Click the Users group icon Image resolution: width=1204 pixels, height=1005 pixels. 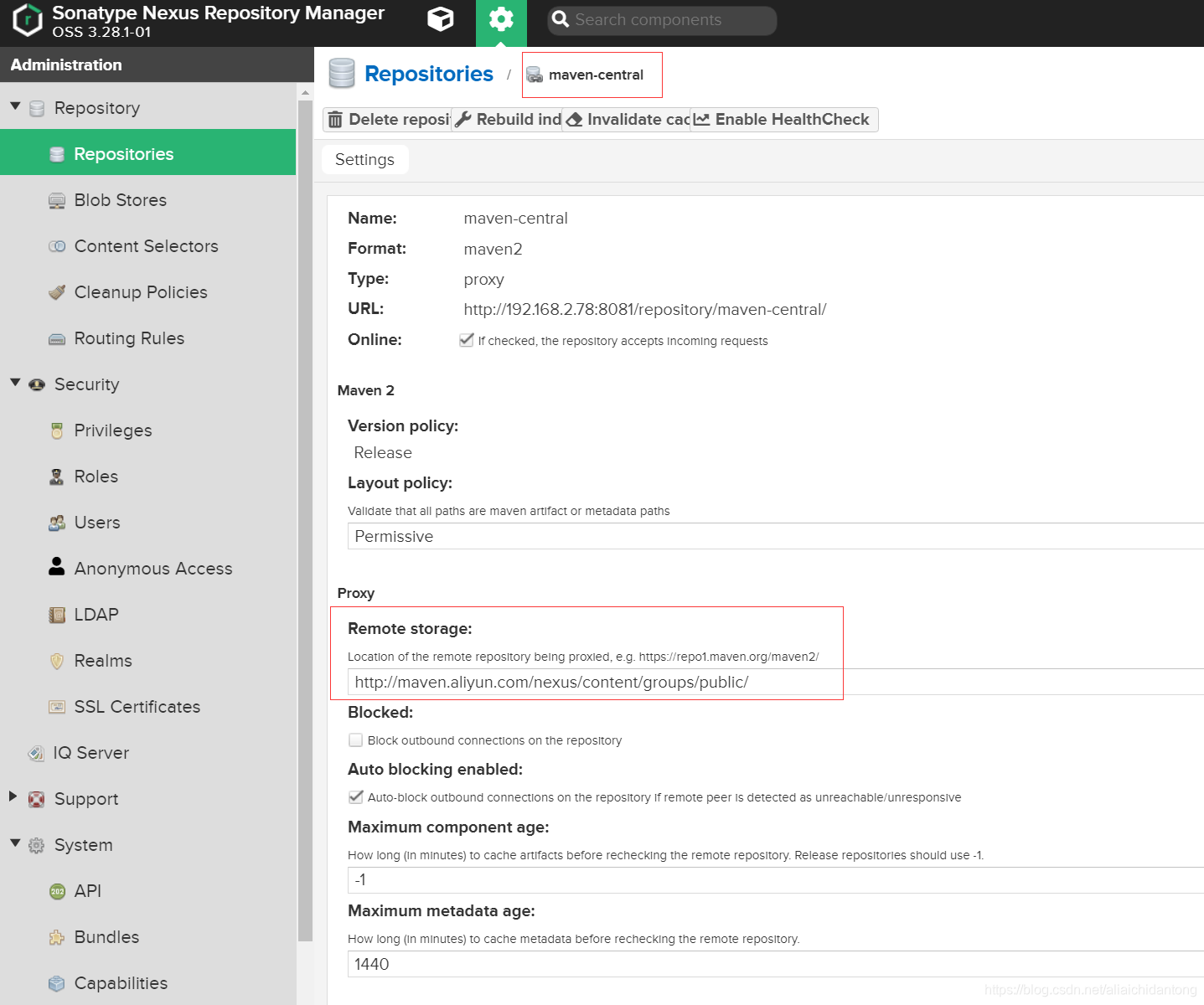tap(57, 523)
